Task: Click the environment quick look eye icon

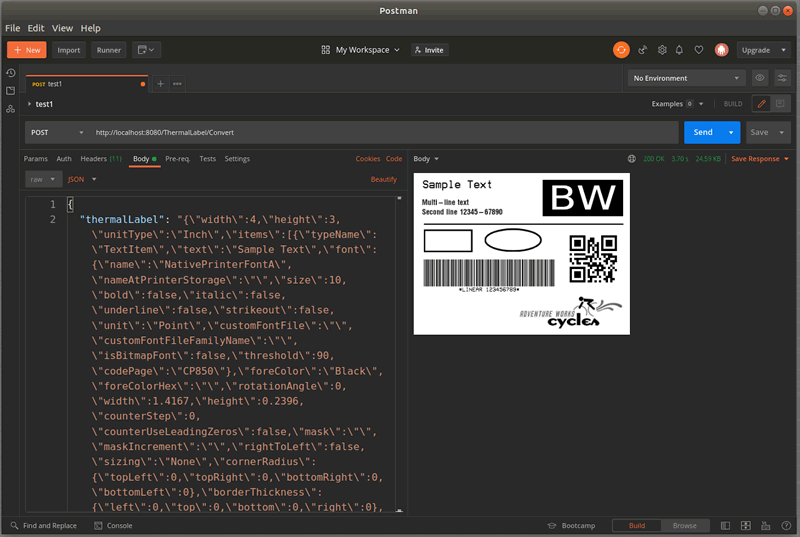Action: (x=760, y=78)
